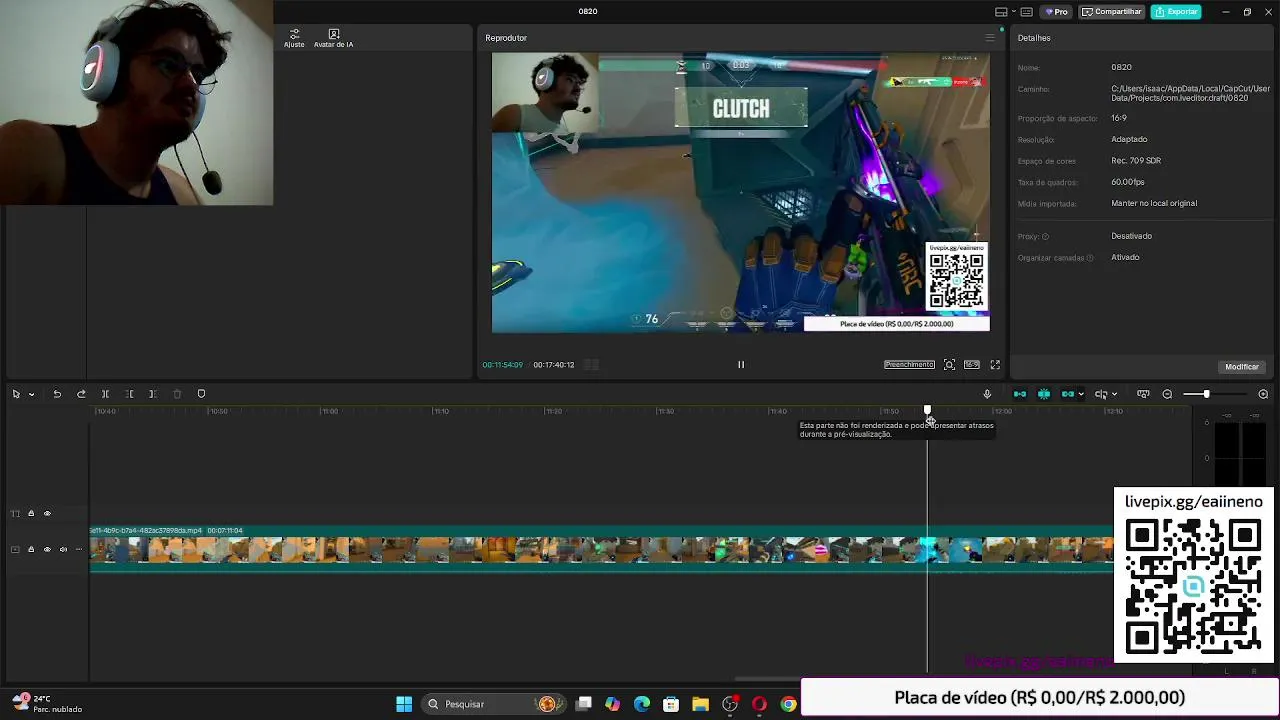Open the Windows Start menu
Screen dimensions: 1280x720
pos(404,704)
